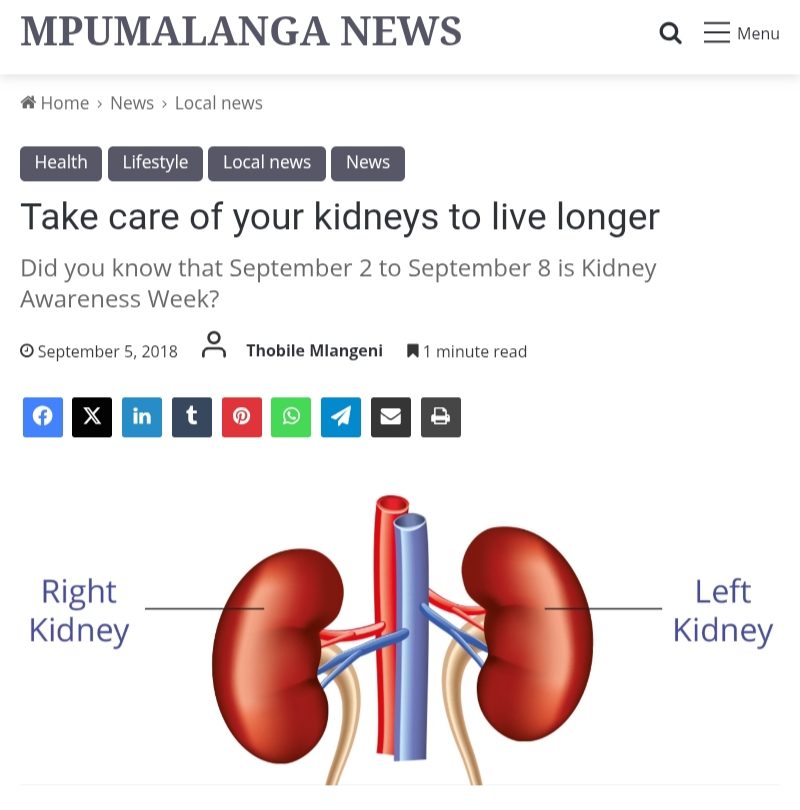Click the MPUMALANGA NEWS logo
Viewport: 800px width, 810px height.
coord(240,31)
